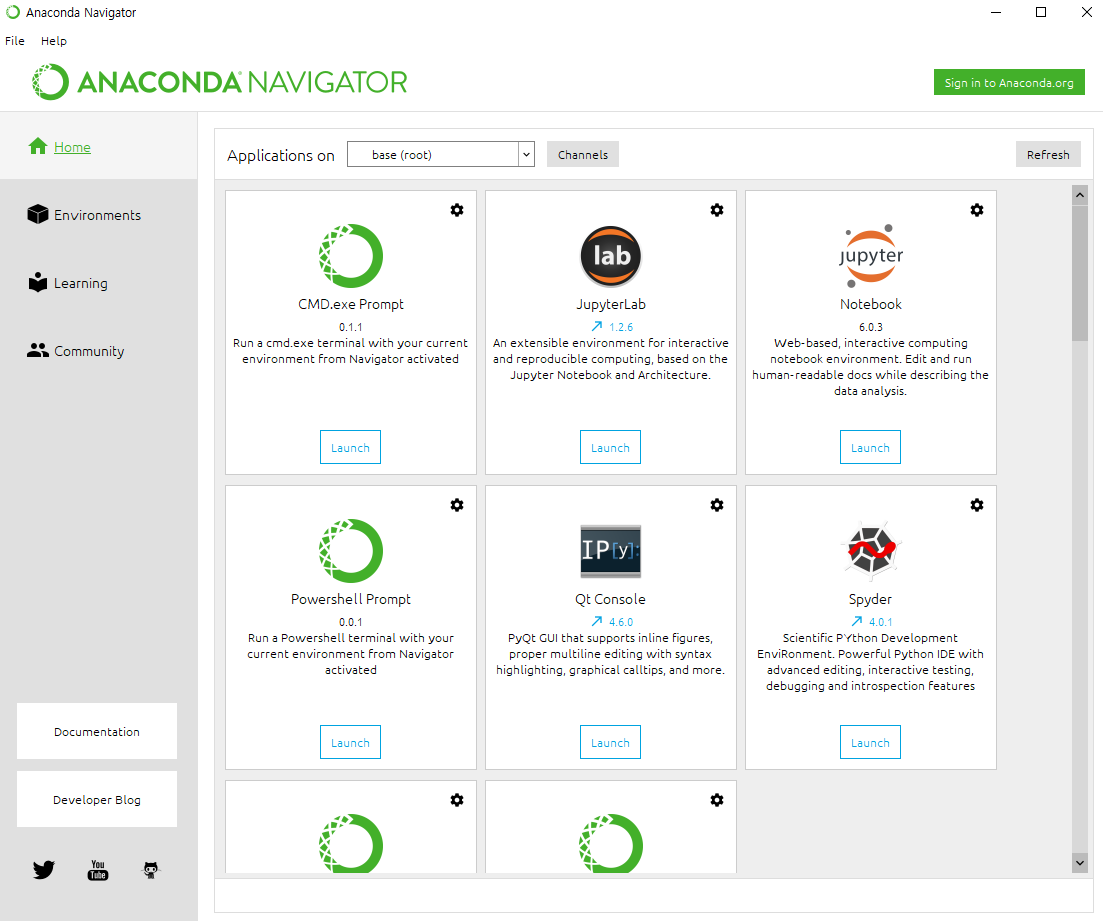Click Spyder update arrow next to 4.0.1
The width and height of the screenshot is (1103, 921).
857,621
